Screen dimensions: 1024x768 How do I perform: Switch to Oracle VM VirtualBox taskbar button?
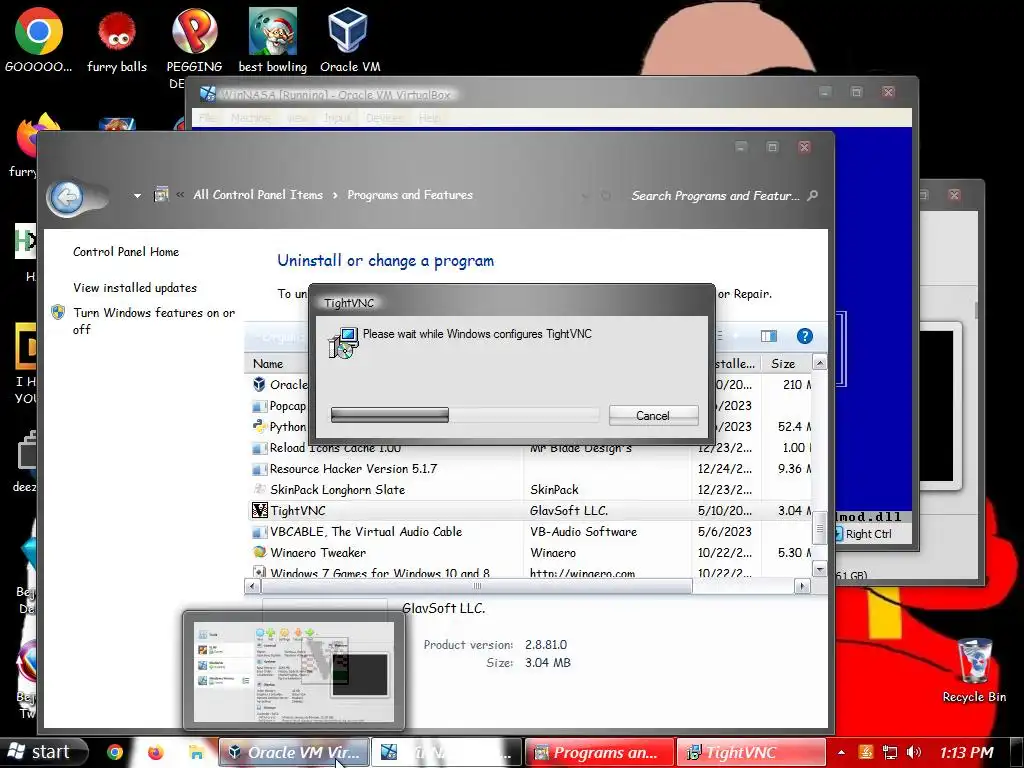pos(294,752)
